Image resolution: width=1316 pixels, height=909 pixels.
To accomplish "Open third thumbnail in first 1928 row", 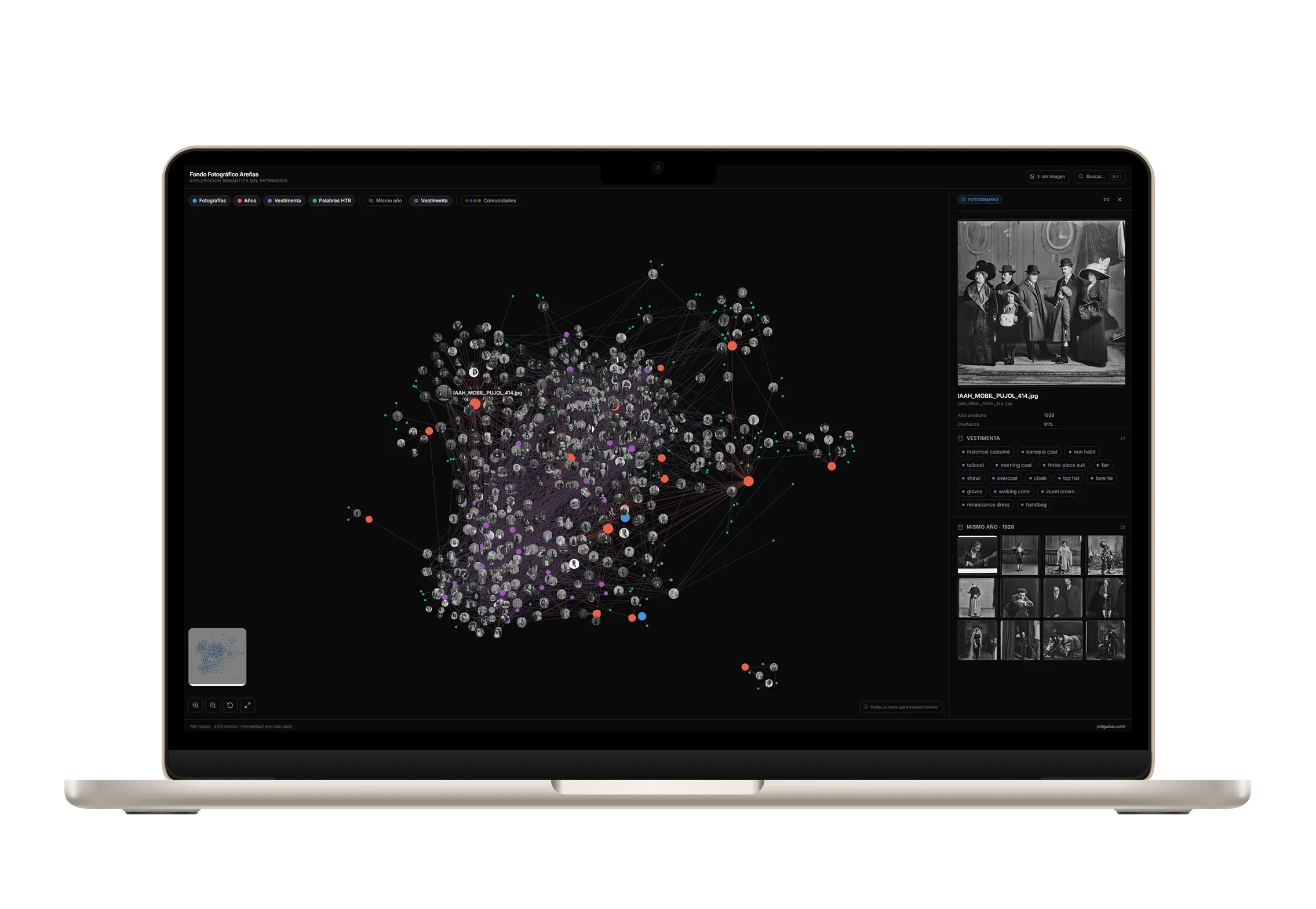I will click(x=1062, y=555).
